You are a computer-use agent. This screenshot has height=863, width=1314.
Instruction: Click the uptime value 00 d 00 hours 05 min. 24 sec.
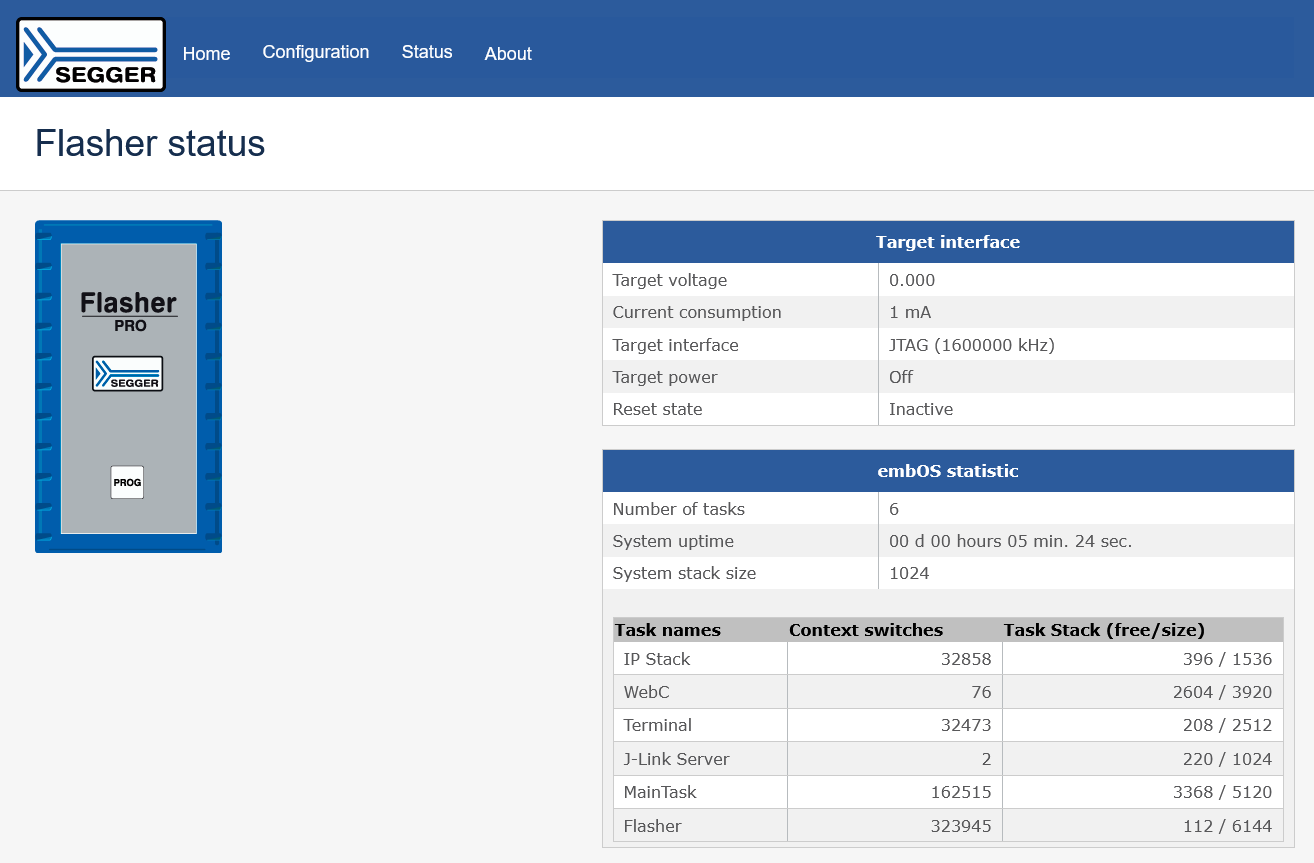coord(1011,541)
